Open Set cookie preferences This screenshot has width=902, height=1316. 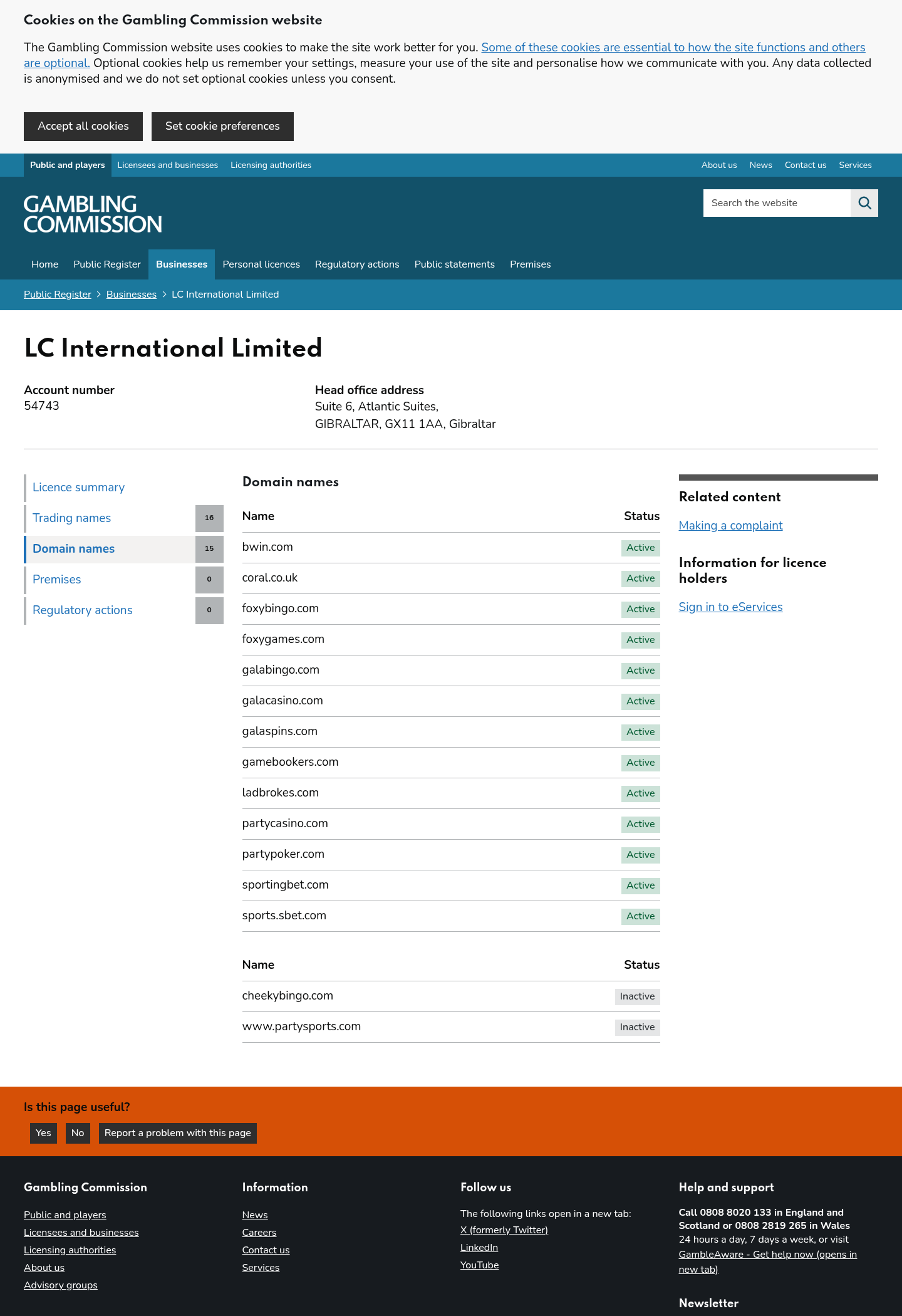[222, 127]
